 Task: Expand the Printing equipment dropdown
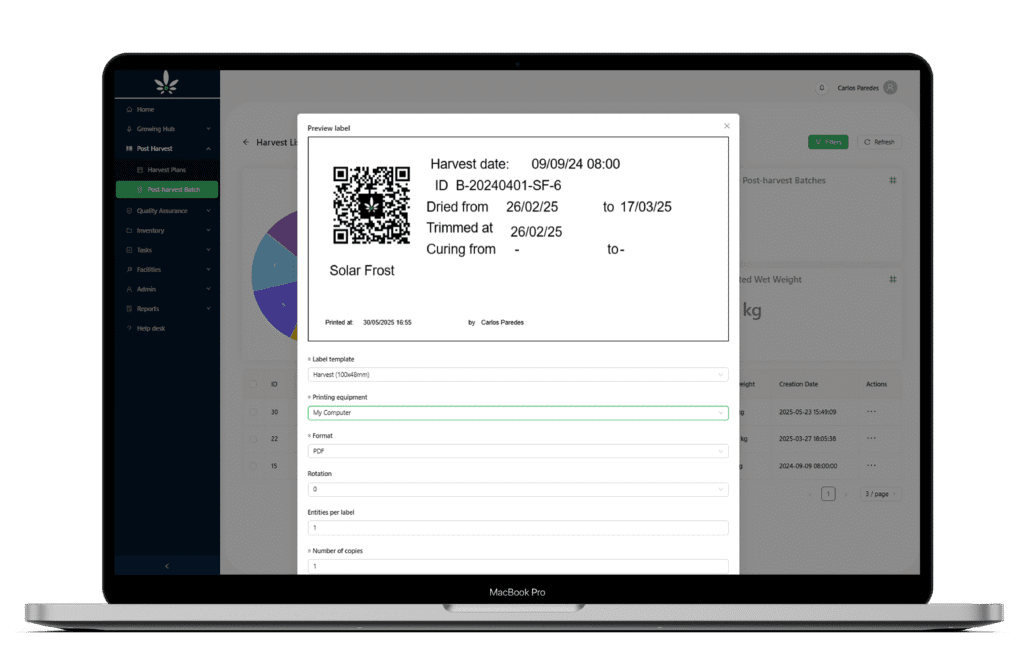pyautogui.click(x=518, y=412)
